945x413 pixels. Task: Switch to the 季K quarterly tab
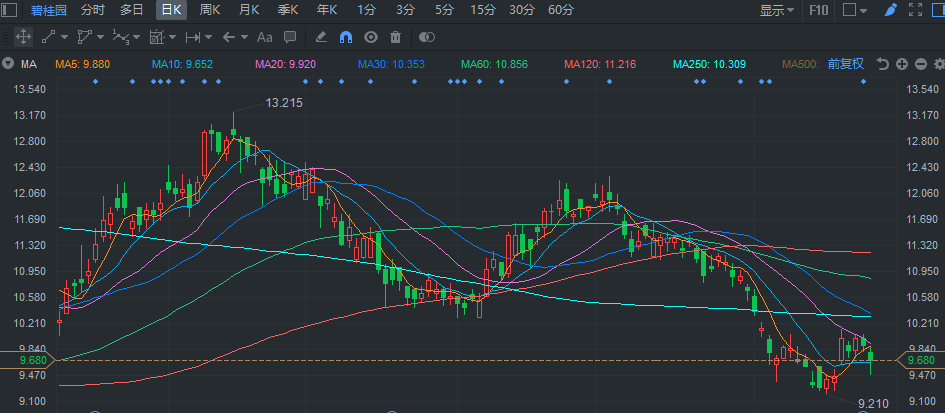click(287, 10)
